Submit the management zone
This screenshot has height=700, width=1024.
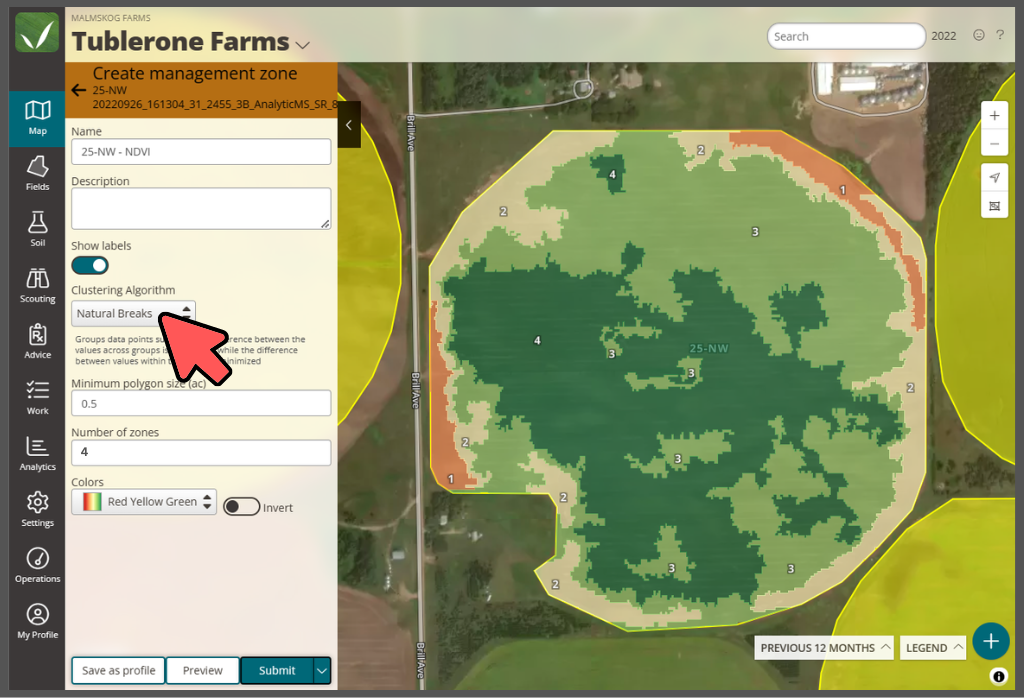point(277,671)
